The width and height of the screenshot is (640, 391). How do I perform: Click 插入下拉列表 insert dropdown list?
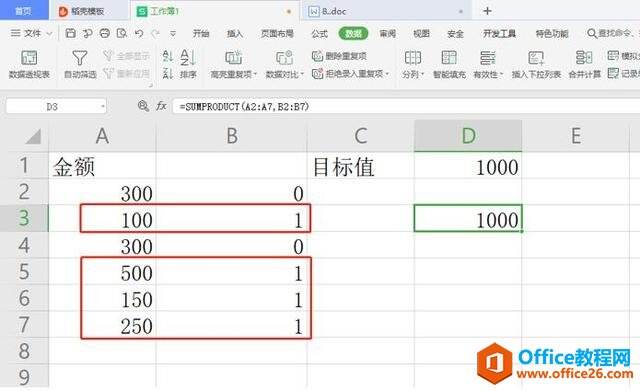[x=536, y=64]
